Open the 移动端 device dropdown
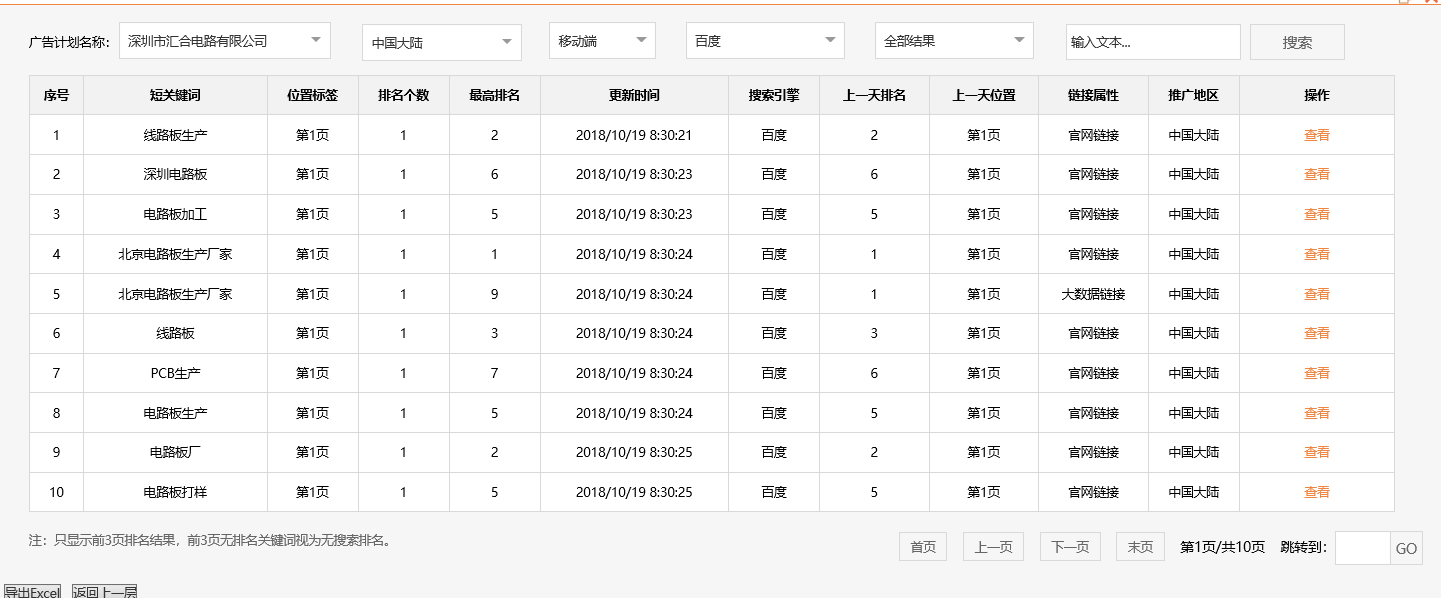Screen dimensions: 1441x598 point(600,40)
